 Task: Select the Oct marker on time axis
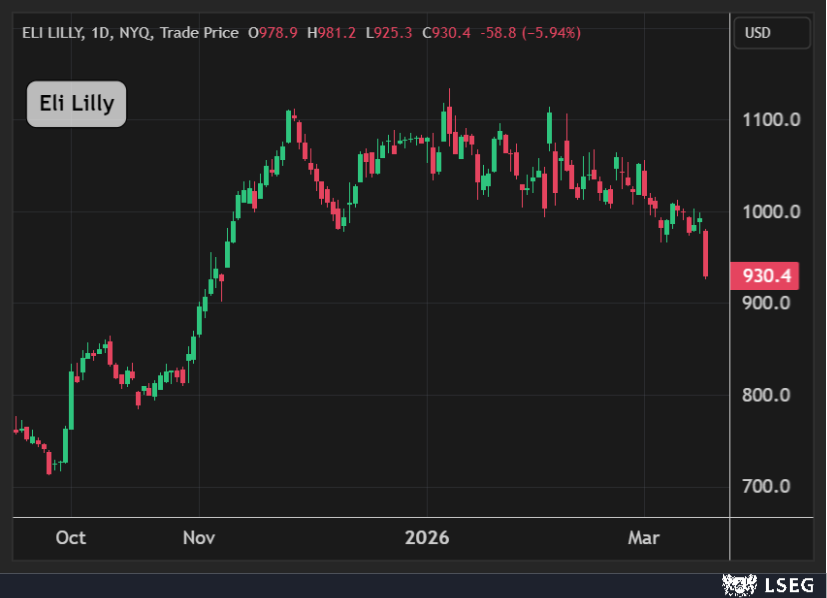[71, 538]
